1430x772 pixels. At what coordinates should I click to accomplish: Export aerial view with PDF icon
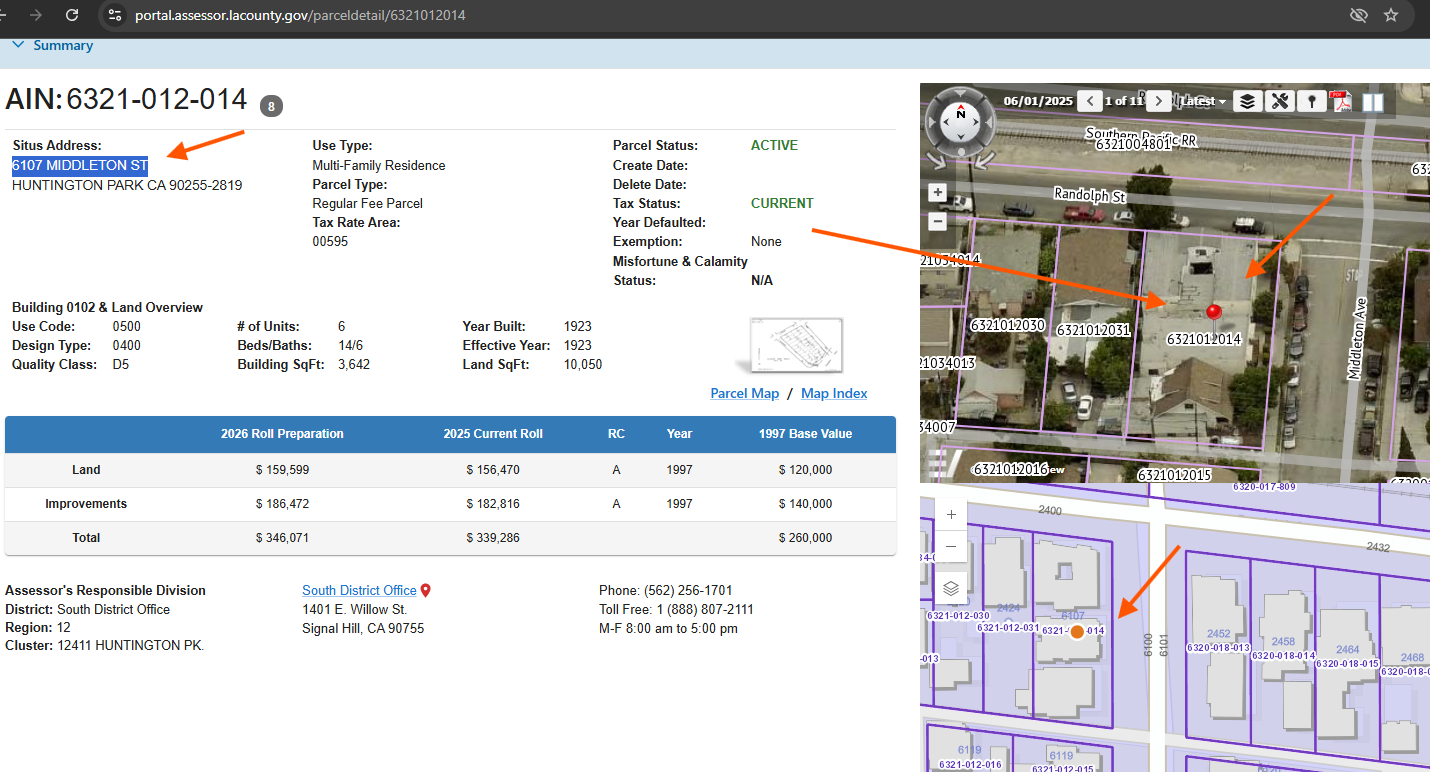point(1341,101)
